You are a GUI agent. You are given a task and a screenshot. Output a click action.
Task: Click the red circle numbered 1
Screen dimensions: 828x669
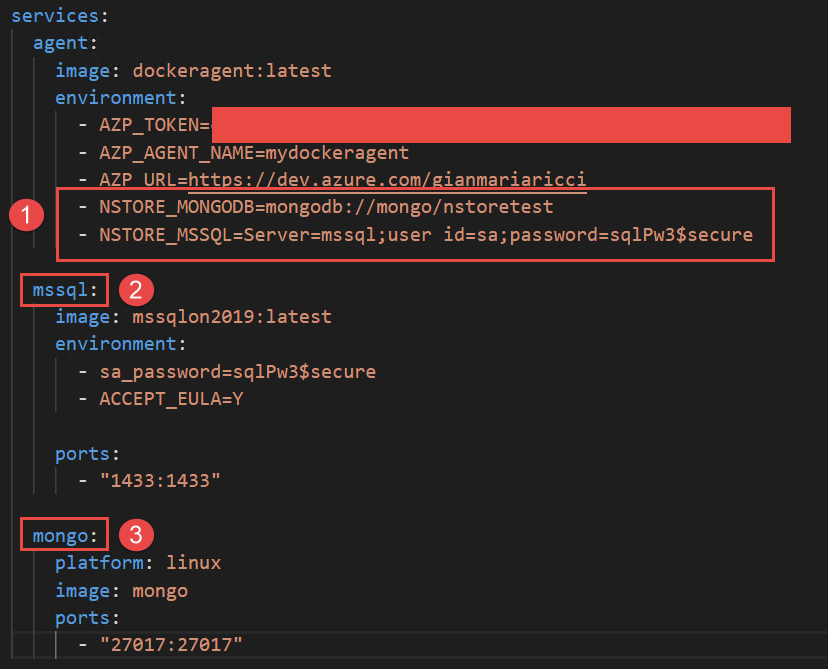pos(27,214)
